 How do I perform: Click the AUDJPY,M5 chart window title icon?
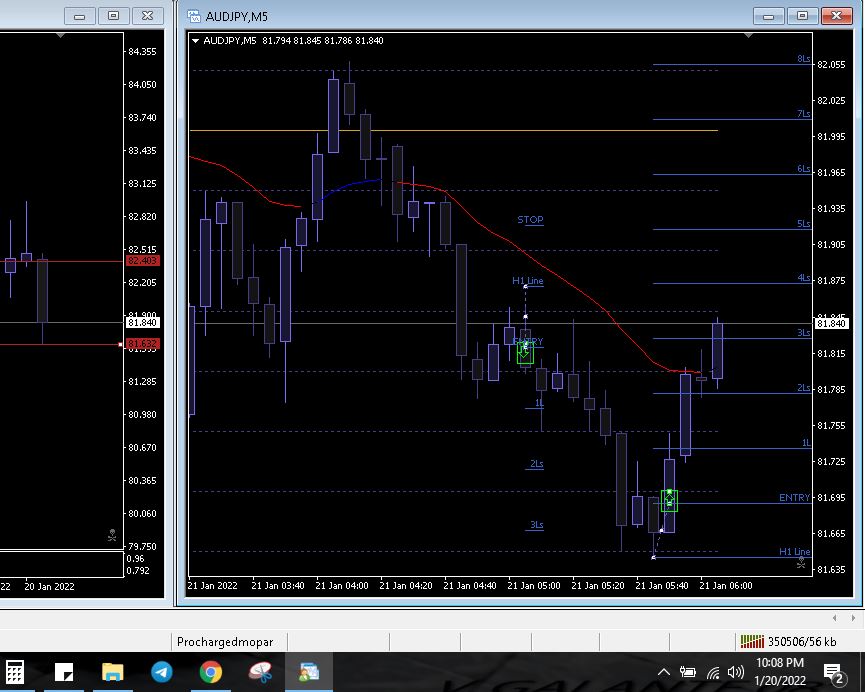[194, 16]
